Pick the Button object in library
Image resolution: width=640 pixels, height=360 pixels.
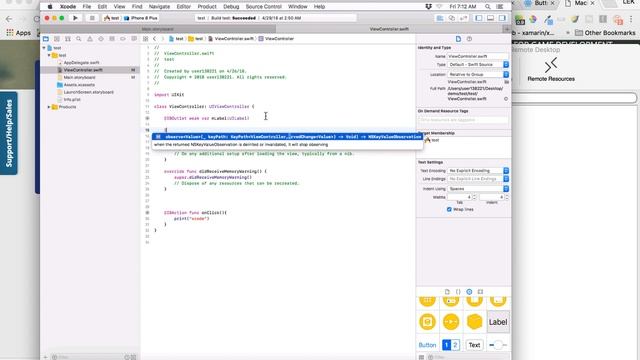point(427,345)
